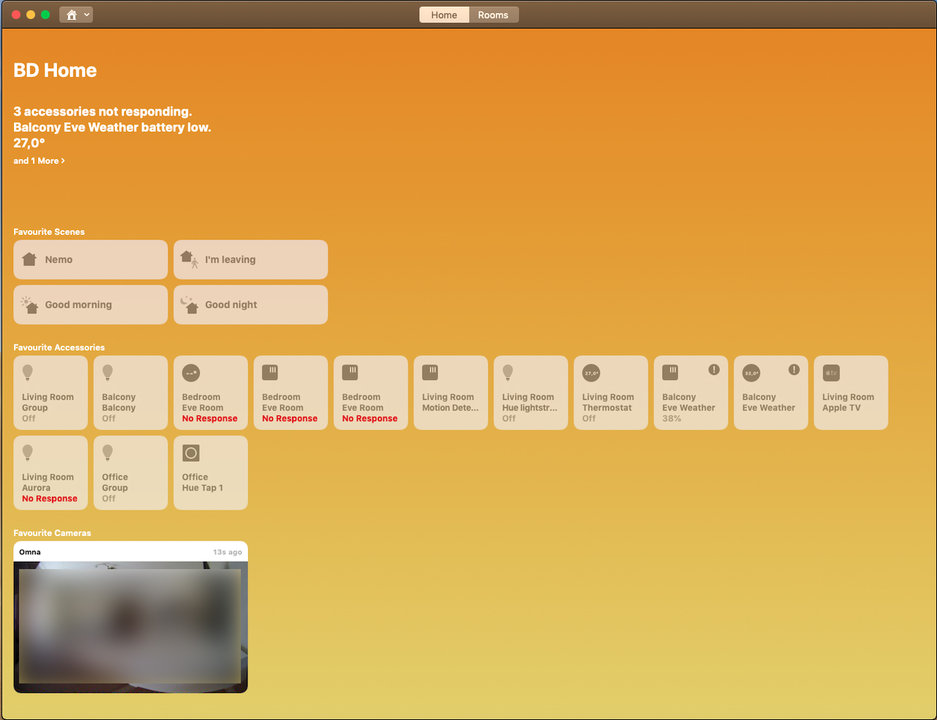The height and width of the screenshot is (720, 937).
Task: Click the '27,0°' temperature status text
Action: [x=29, y=143]
